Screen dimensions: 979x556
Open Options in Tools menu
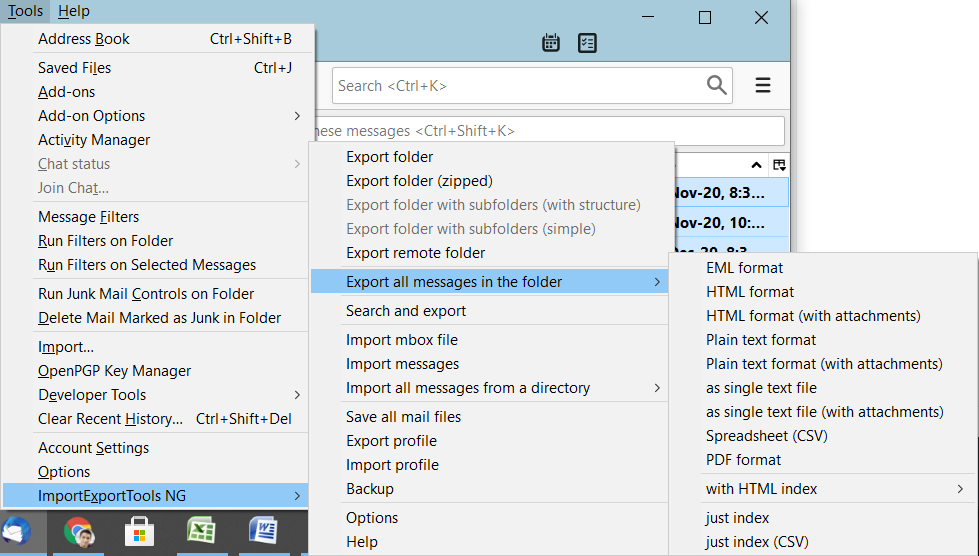[x=156, y=472]
